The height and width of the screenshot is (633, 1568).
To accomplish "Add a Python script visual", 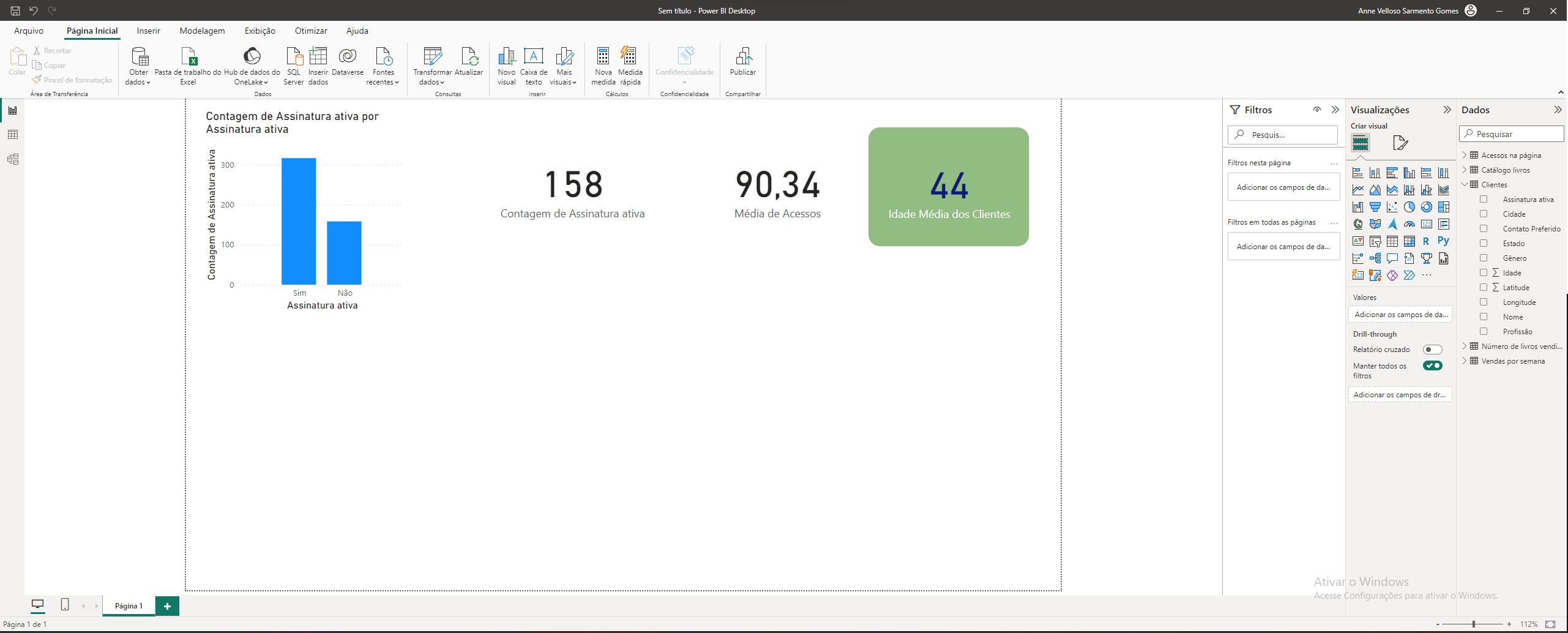I will click(1443, 241).
